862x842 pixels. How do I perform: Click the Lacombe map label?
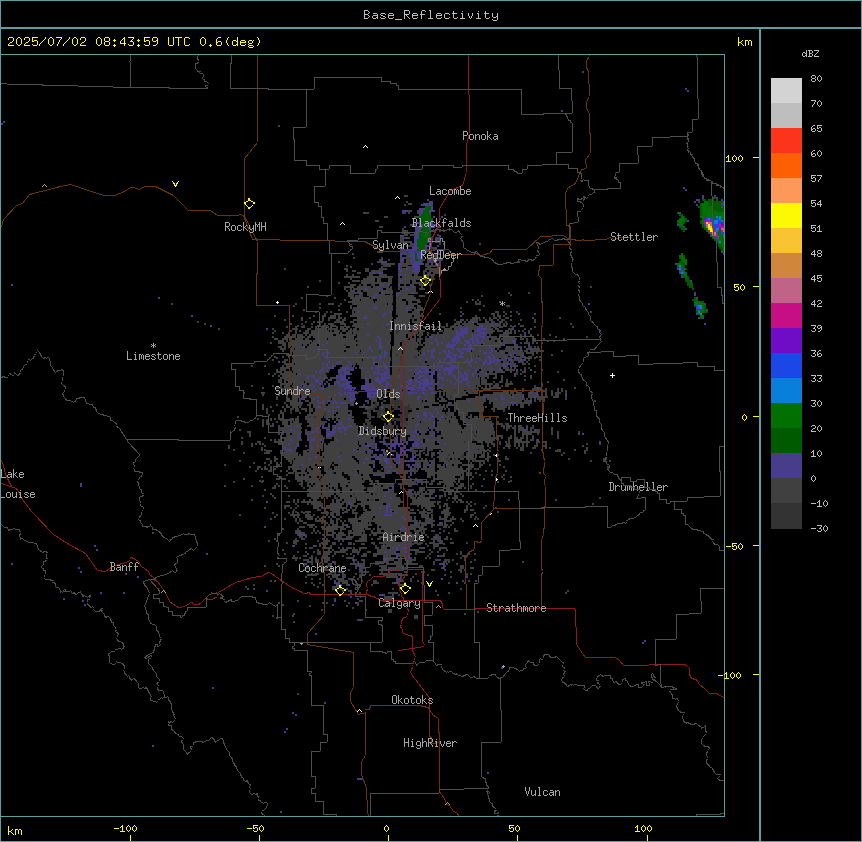coord(450,191)
